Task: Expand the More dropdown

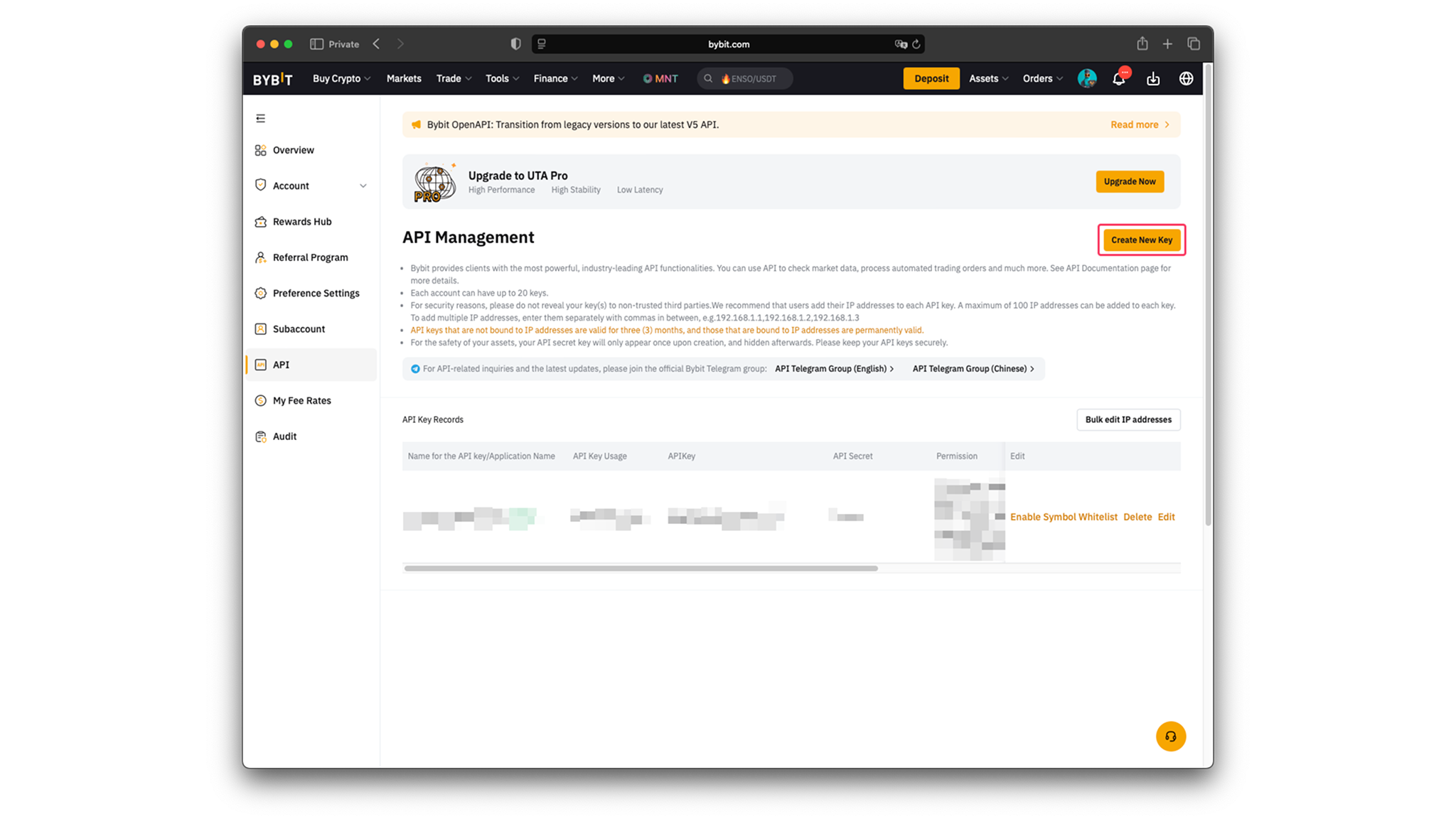Action: (x=608, y=79)
